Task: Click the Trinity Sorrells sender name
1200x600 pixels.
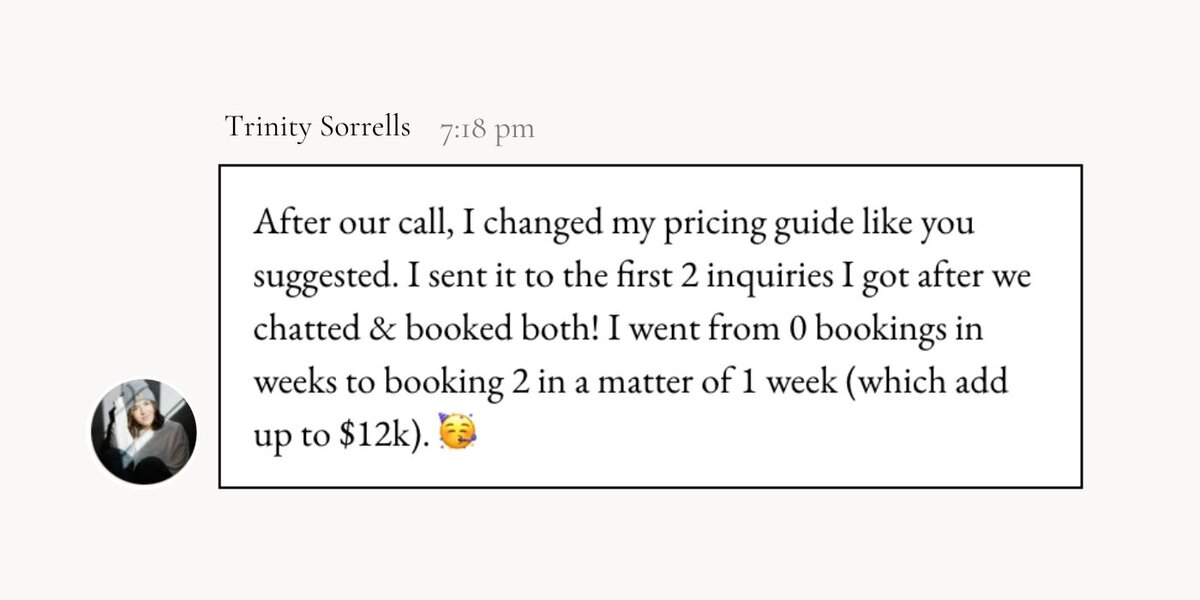Action: (317, 127)
